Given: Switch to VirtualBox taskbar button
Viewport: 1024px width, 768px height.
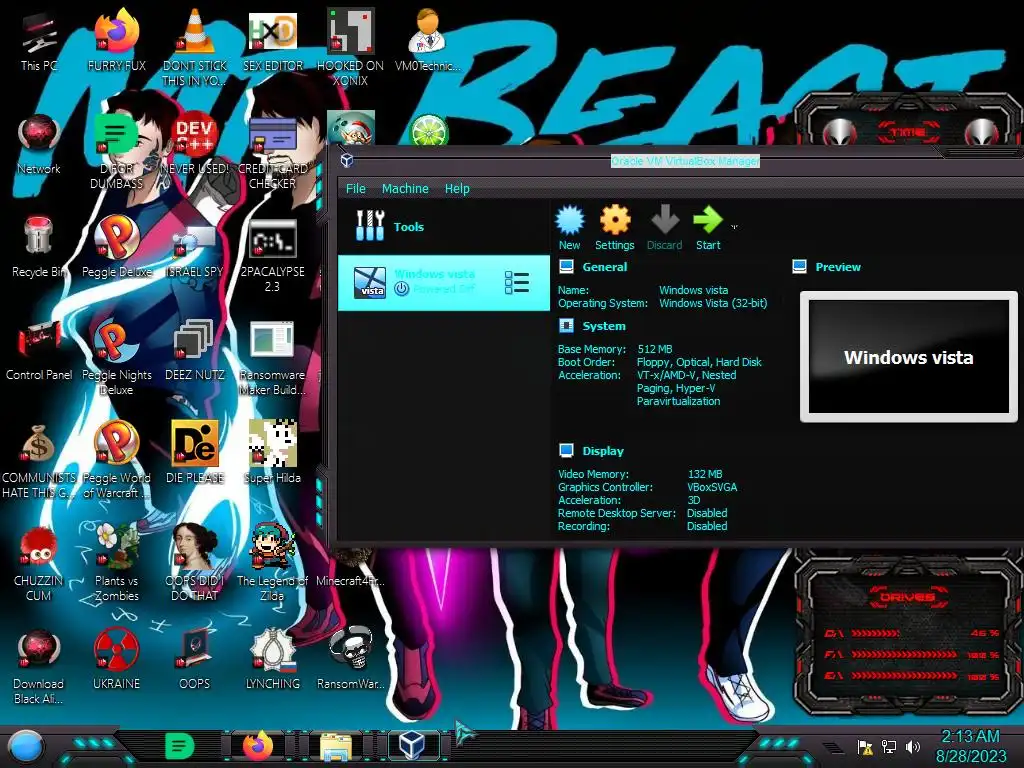Looking at the screenshot, I should [x=413, y=746].
